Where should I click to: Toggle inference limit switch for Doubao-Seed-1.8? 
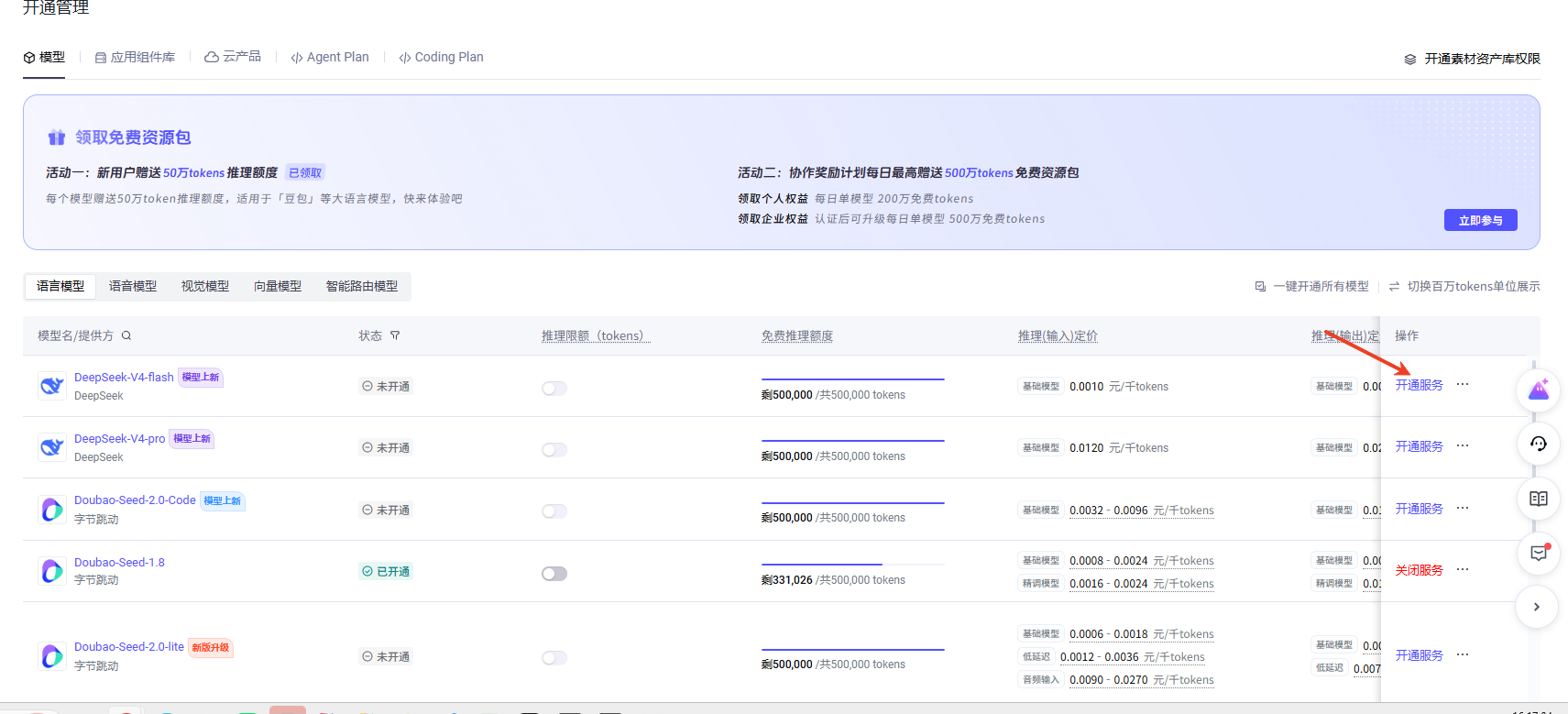pos(554,574)
